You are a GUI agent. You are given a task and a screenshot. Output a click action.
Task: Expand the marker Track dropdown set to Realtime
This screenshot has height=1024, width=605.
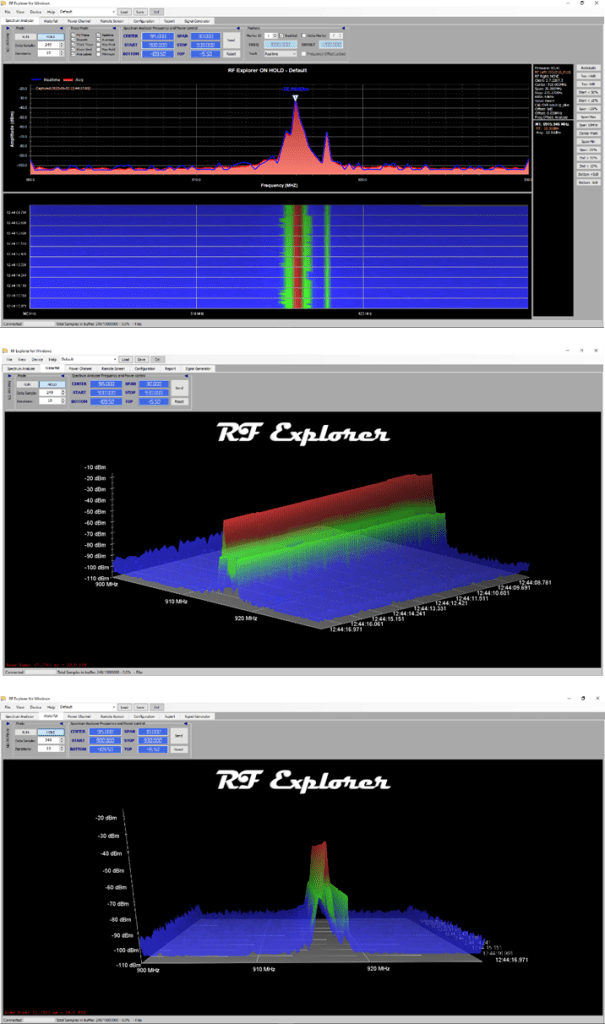(x=277, y=54)
